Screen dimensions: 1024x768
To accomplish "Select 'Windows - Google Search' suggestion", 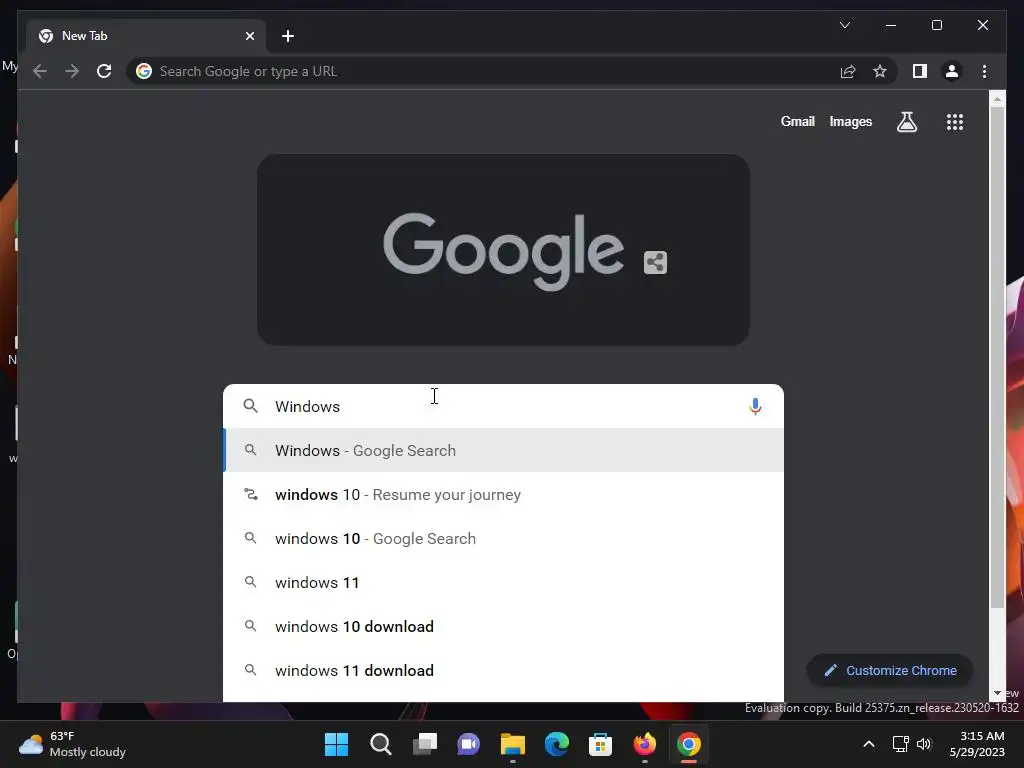I will 503,451.
